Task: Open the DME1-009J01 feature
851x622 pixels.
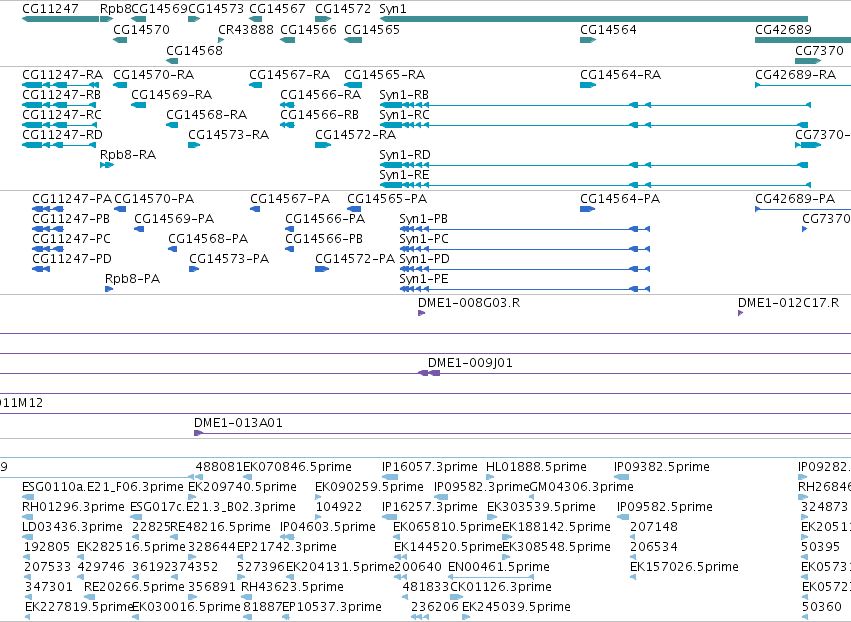Action: [x=470, y=363]
